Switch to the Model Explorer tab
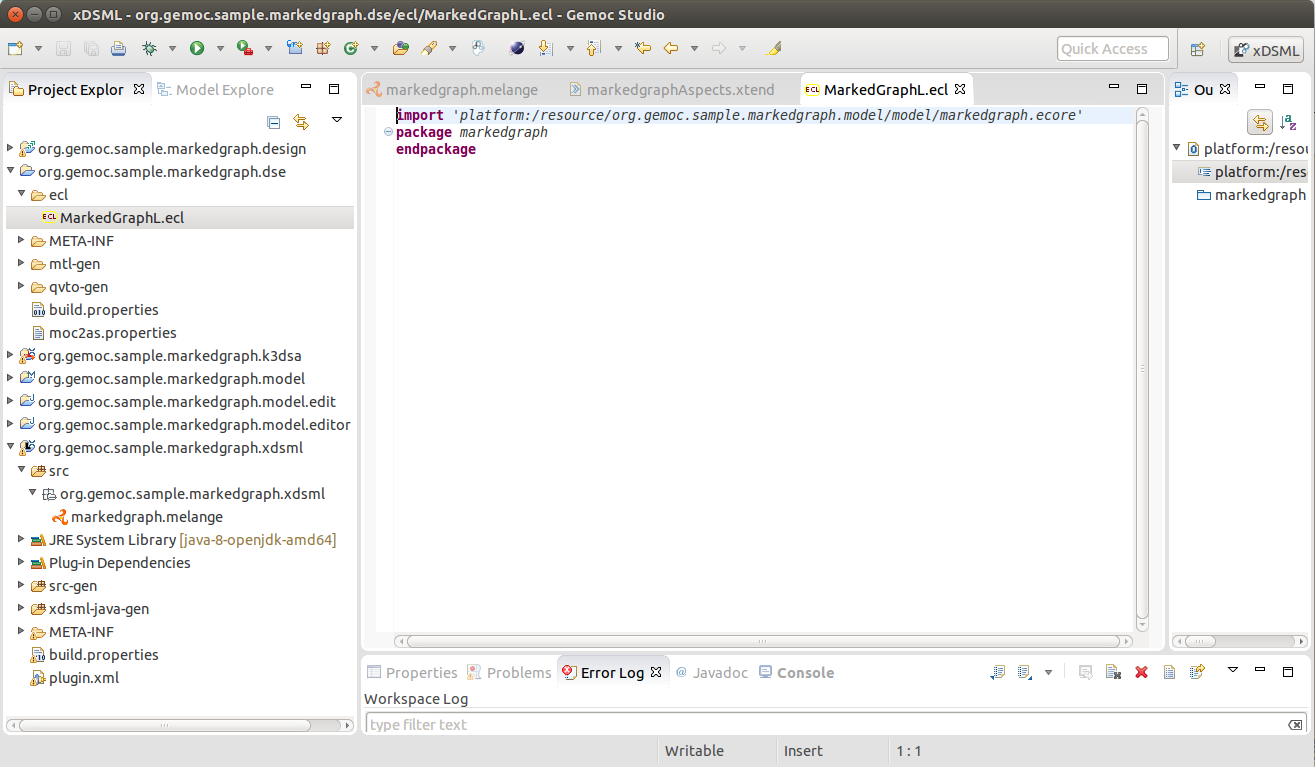The image size is (1315, 767). click(x=215, y=89)
